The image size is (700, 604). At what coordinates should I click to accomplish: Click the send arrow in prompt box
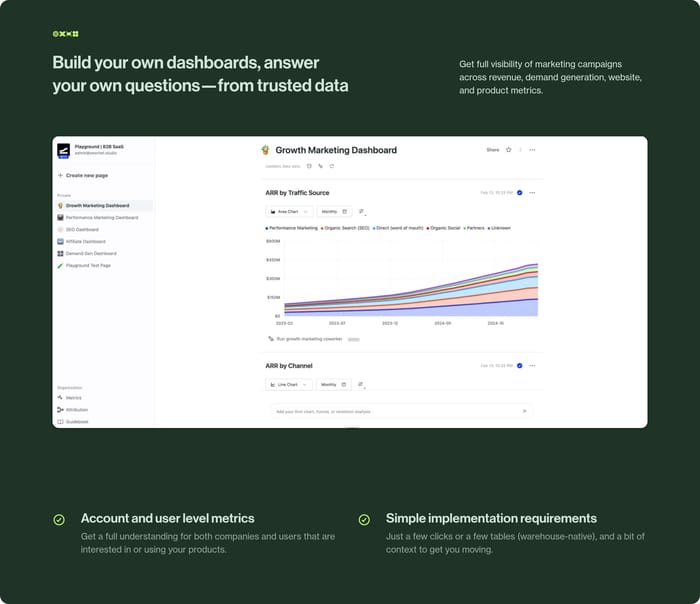[x=524, y=411]
